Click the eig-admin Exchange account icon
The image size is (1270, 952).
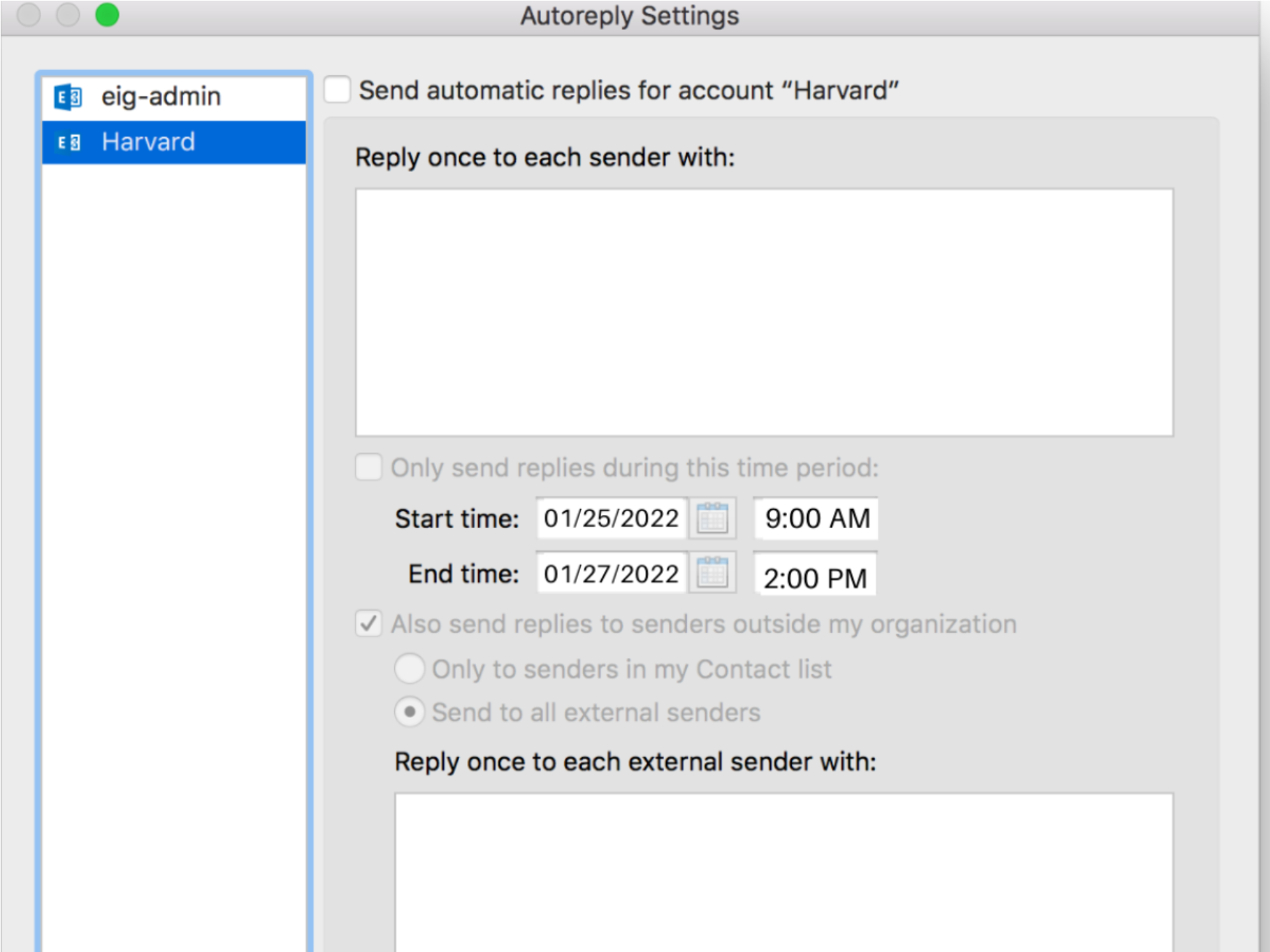(x=68, y=97)
